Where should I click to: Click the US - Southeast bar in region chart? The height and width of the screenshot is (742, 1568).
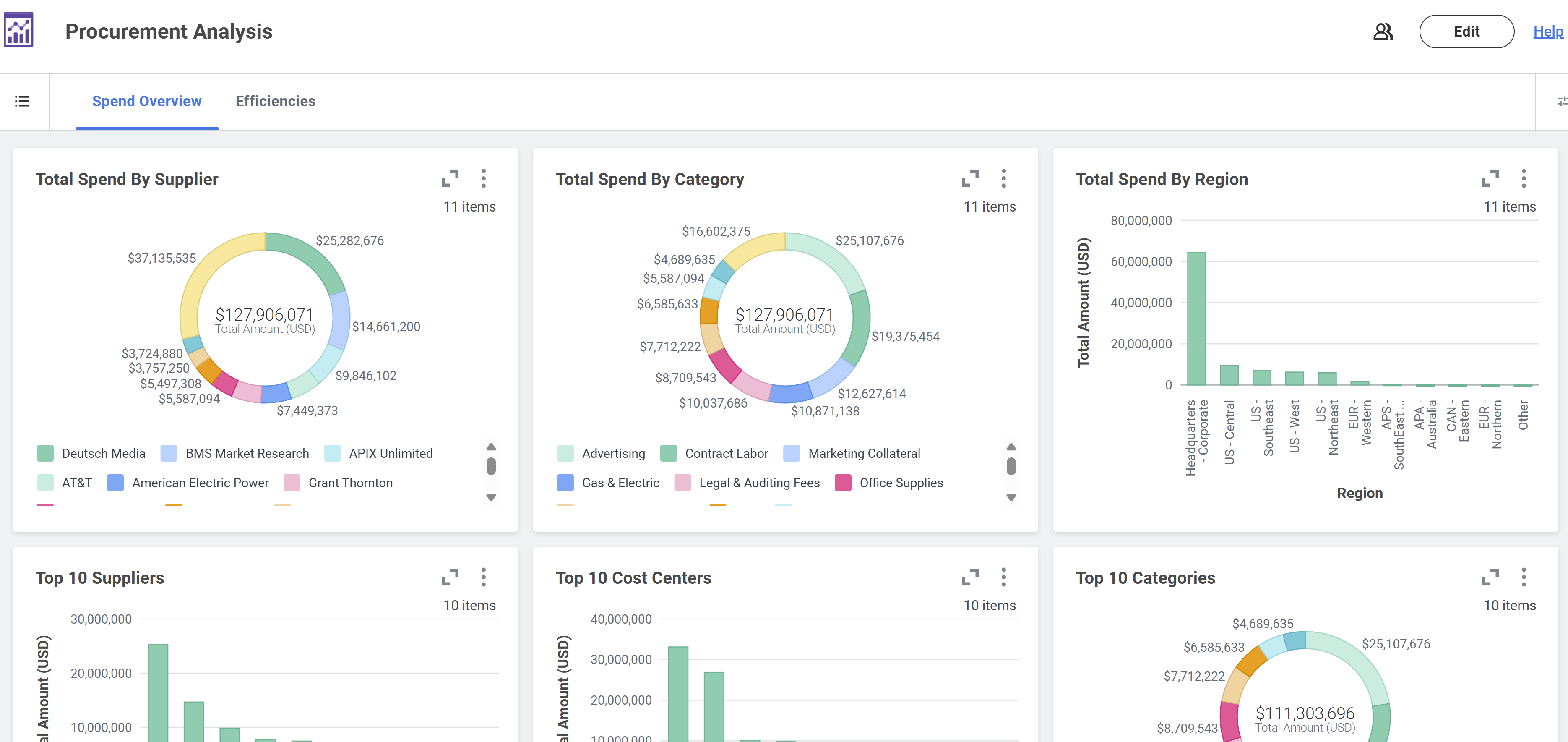tap(1261, 378)
